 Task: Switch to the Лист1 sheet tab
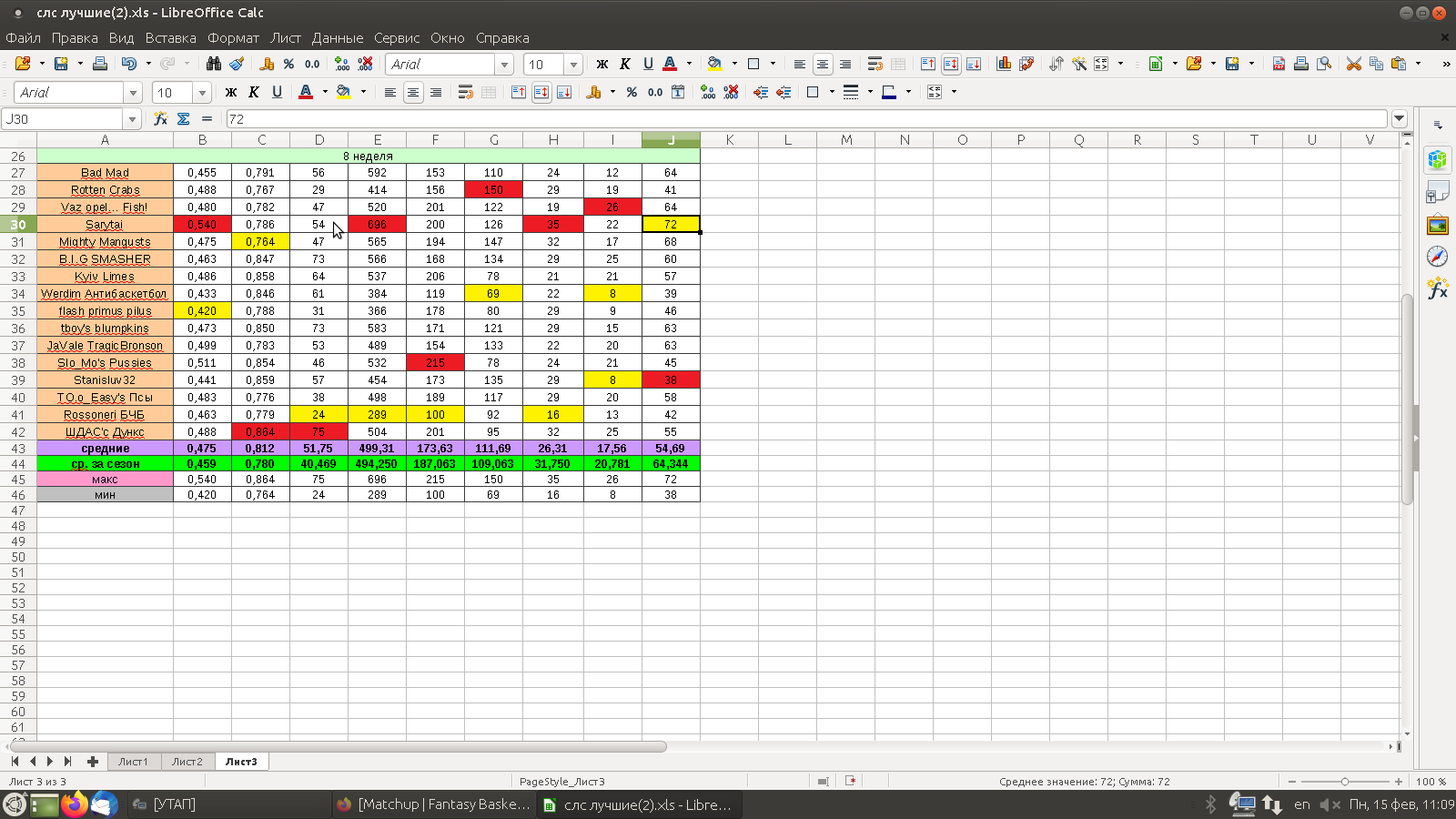click(133, 762)
